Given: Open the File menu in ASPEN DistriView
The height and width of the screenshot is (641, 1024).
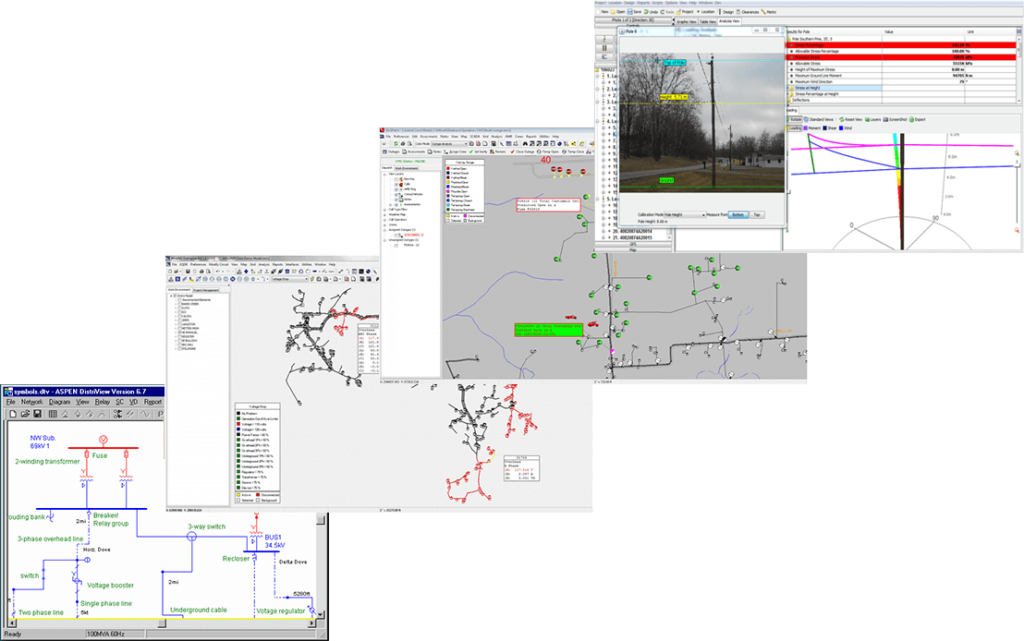Looking at the screenshot, I should pyautogui.click(x=10, y=402).
